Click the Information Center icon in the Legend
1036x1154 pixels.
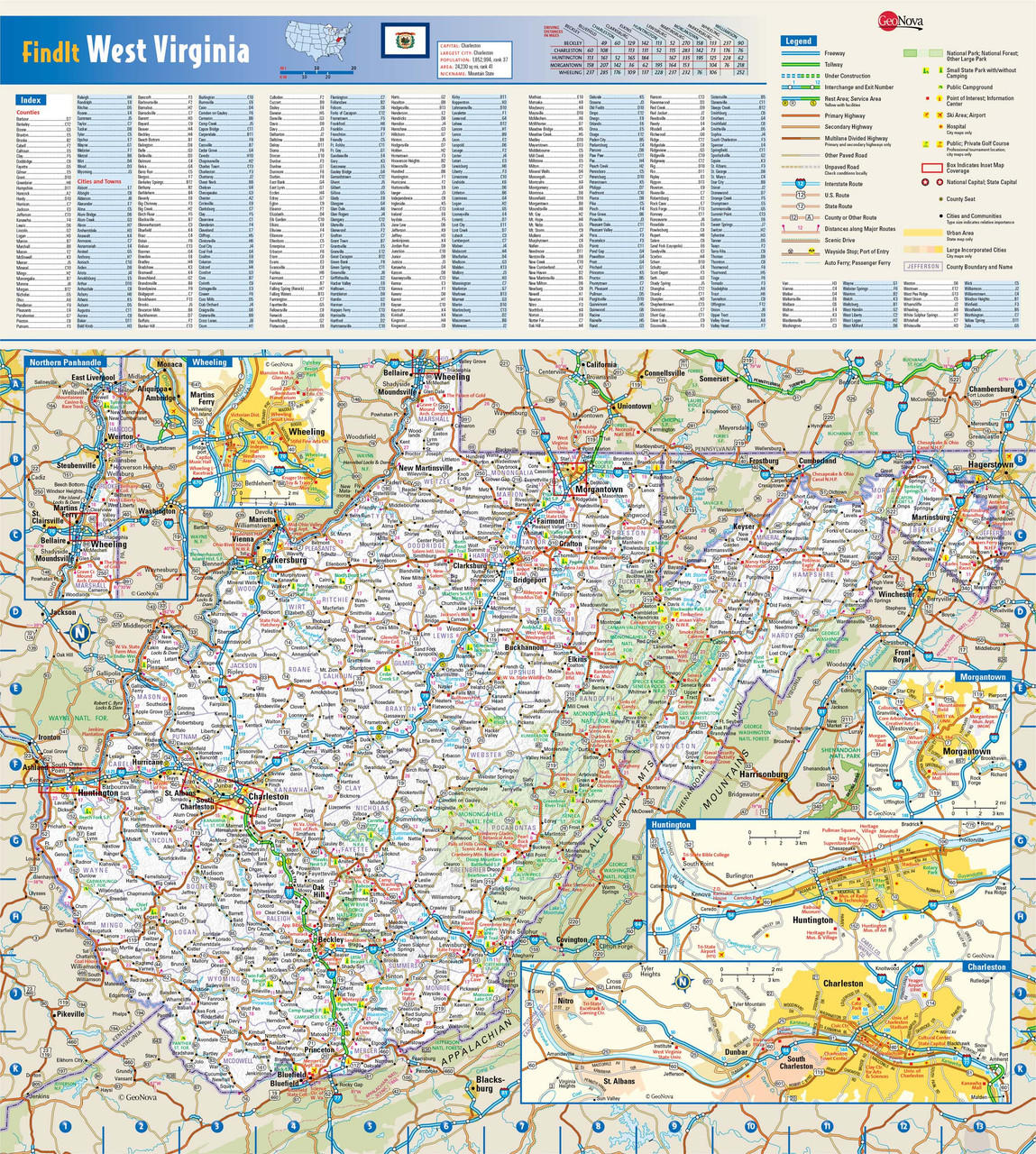pos(940,98)
